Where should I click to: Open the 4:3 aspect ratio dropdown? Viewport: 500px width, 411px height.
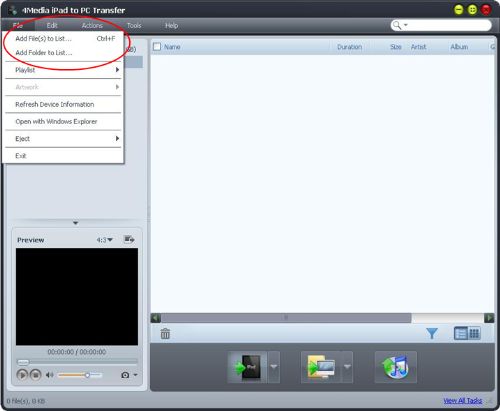click(105, 240)
